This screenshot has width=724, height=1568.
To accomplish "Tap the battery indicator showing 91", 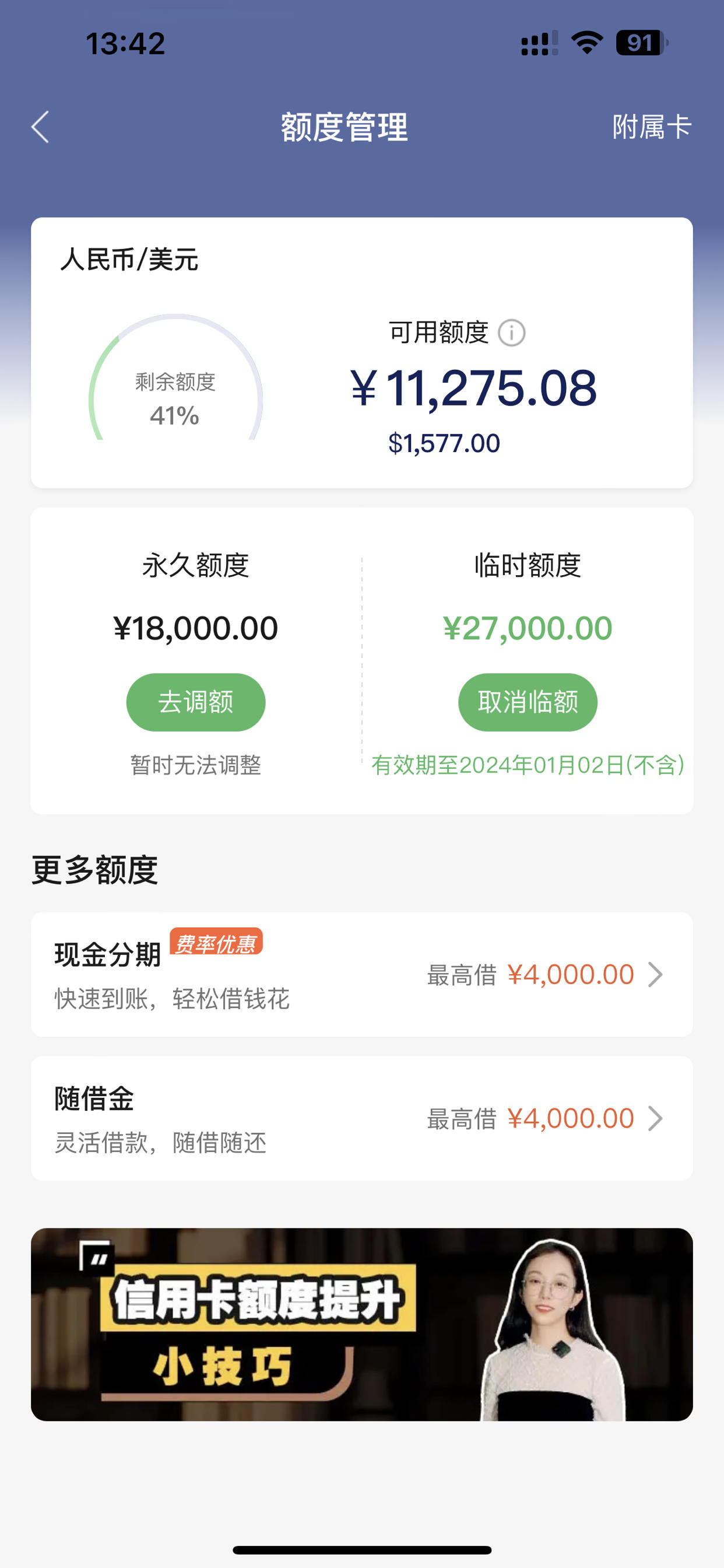I will 642,43.
